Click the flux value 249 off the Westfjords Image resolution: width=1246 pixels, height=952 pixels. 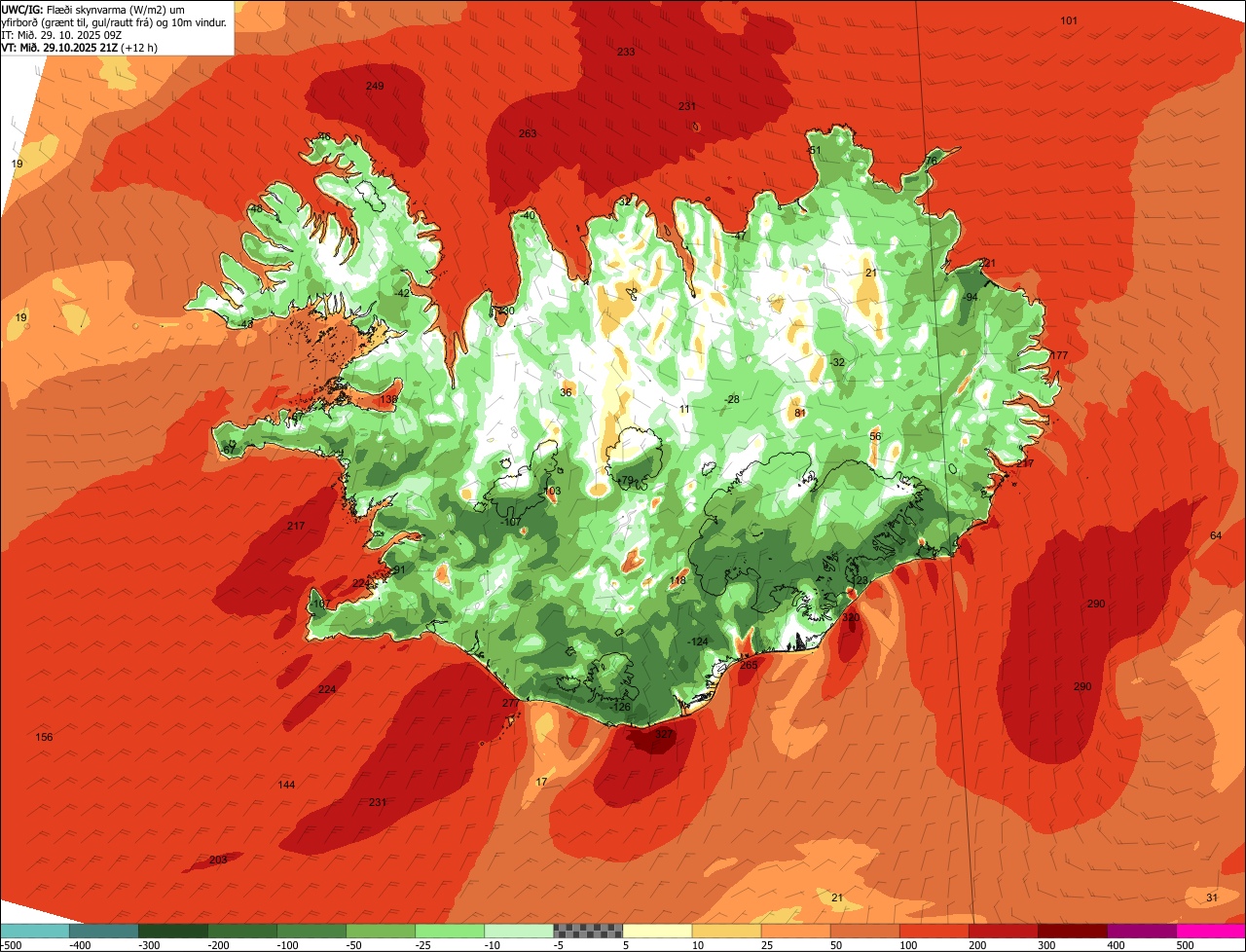point(375,86)
